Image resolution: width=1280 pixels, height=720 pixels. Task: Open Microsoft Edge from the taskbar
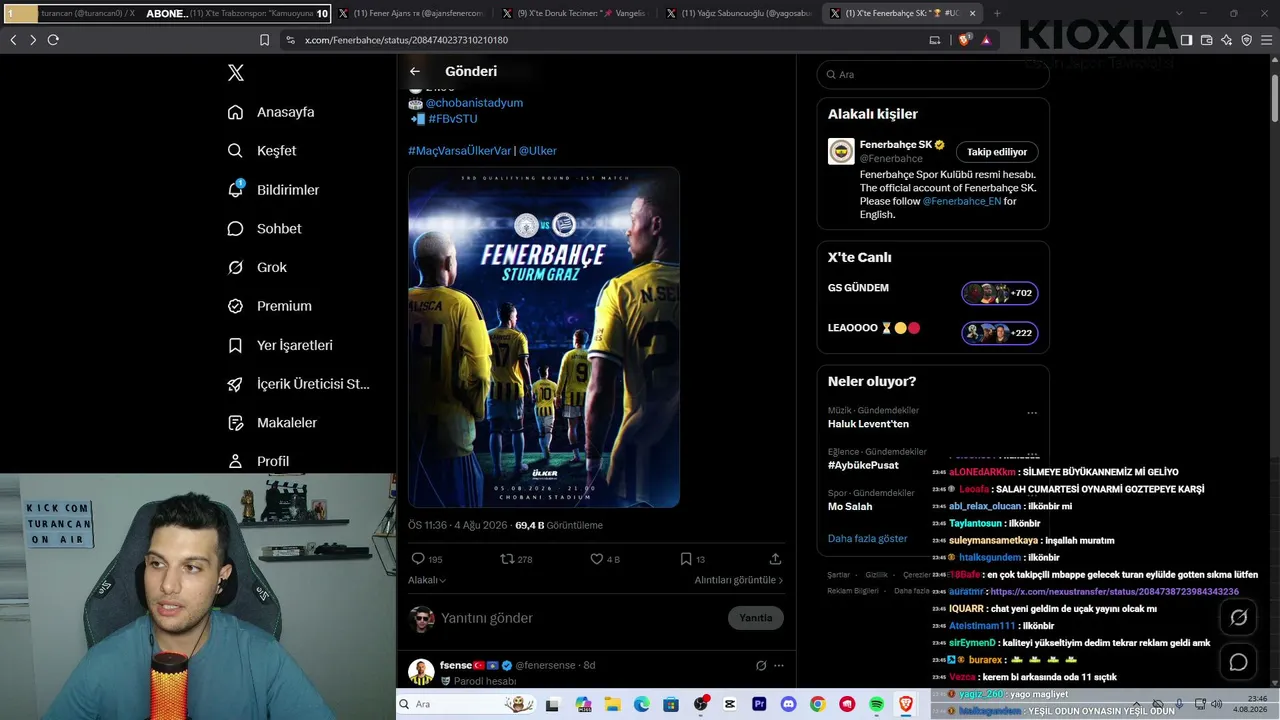(642, 705)
